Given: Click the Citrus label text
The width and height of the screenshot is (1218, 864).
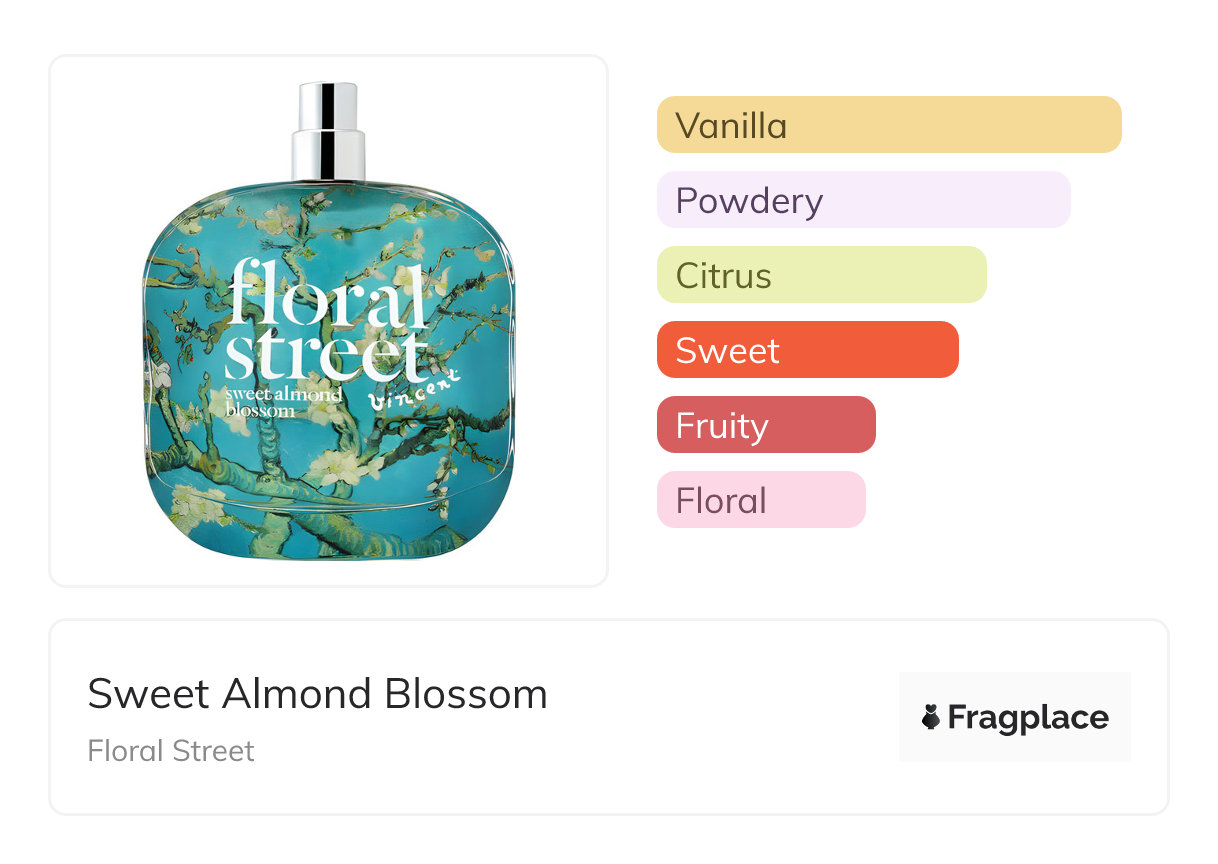Looking at the screenshot, I should pyautogui.click(x=723, y=276).
